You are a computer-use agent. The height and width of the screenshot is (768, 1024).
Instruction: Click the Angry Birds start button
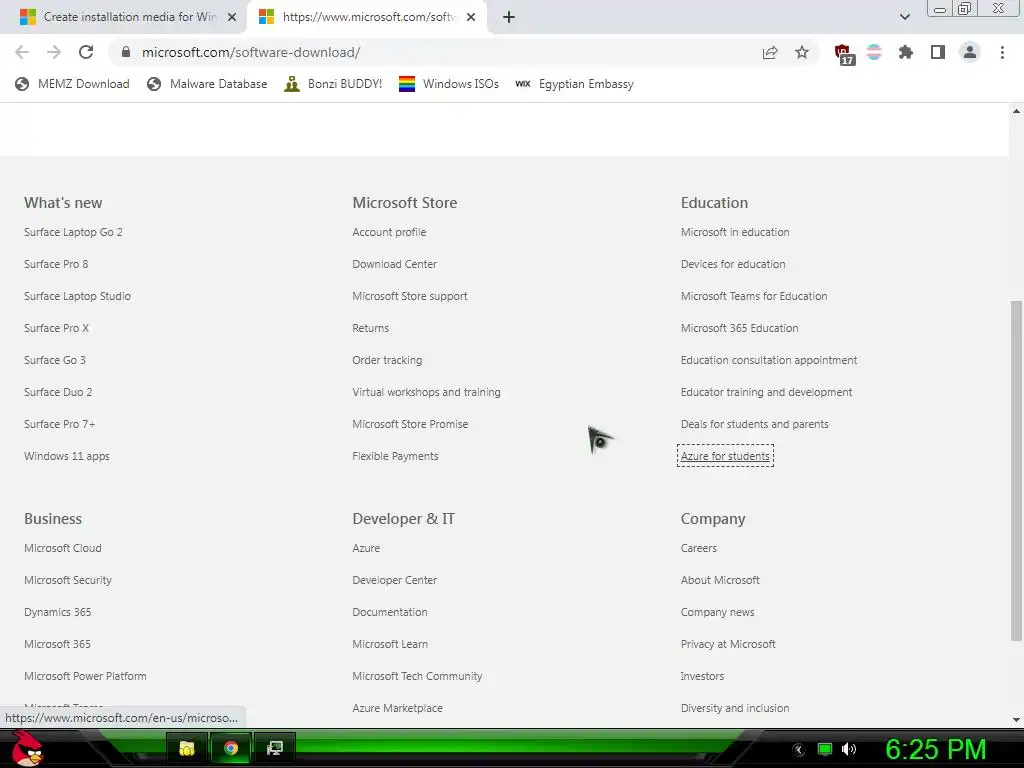pos(29,748)
